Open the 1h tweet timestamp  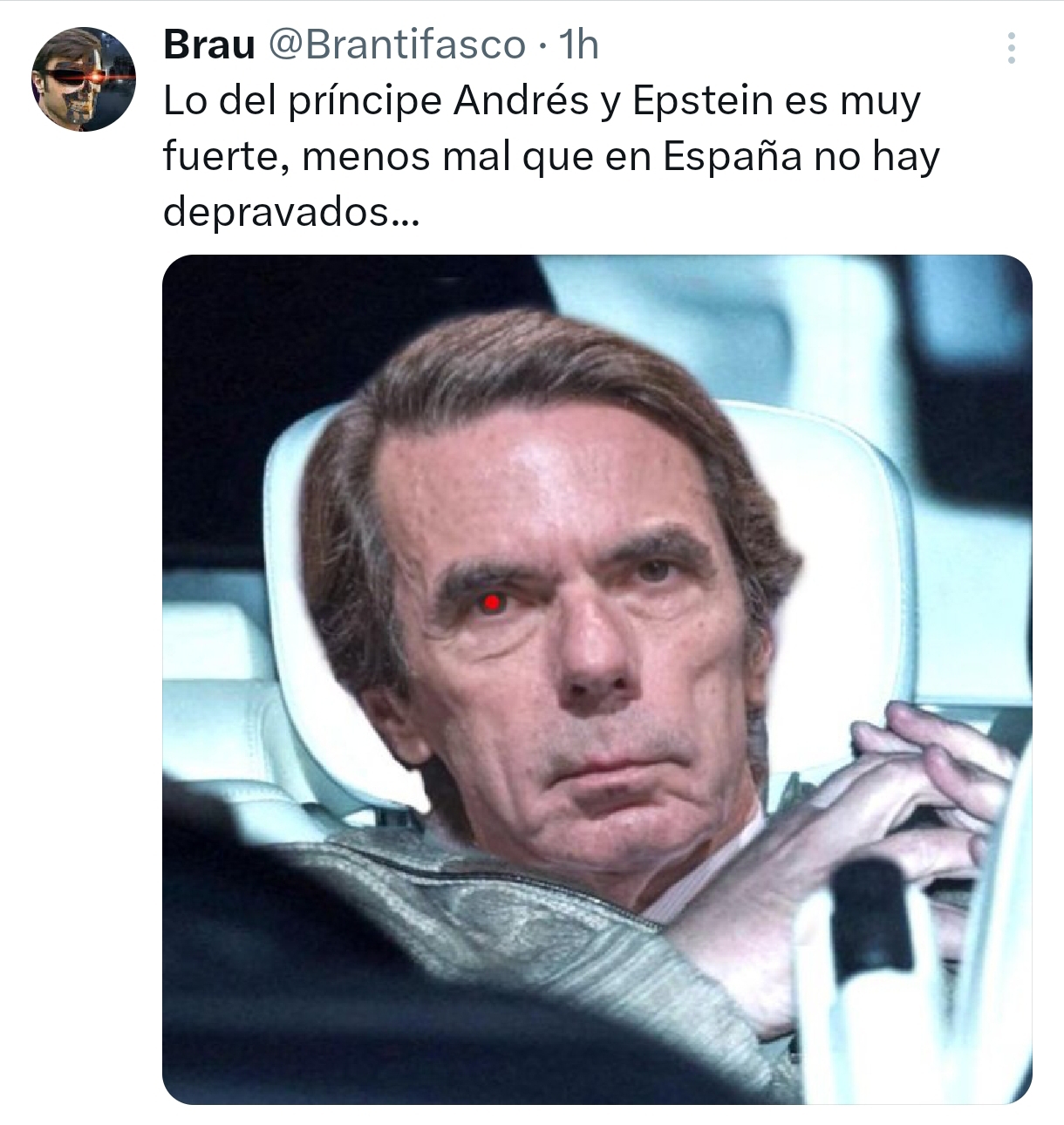point(577,44)
